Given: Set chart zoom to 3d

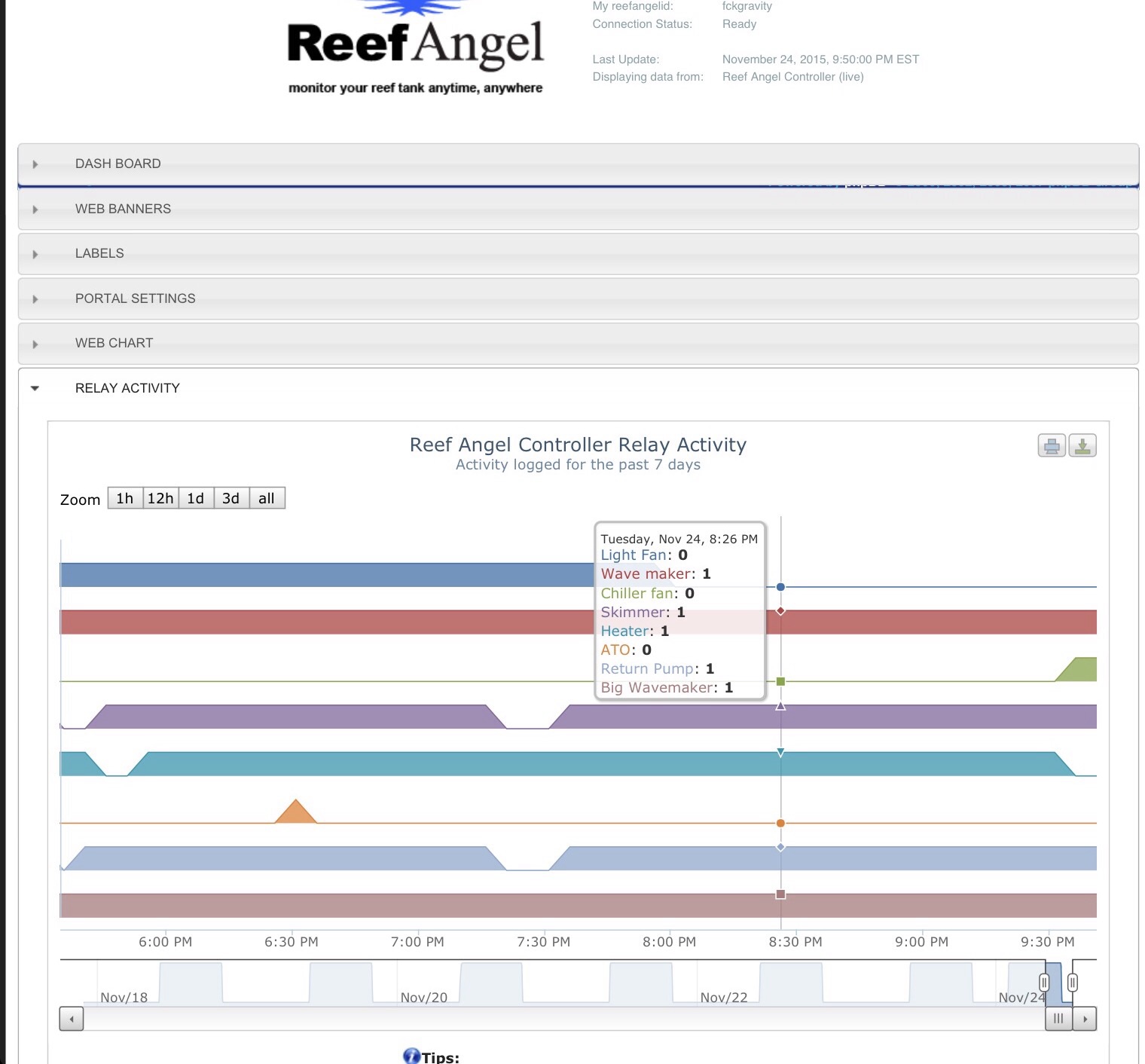Looking at the screenshot, I should point(231,498).
